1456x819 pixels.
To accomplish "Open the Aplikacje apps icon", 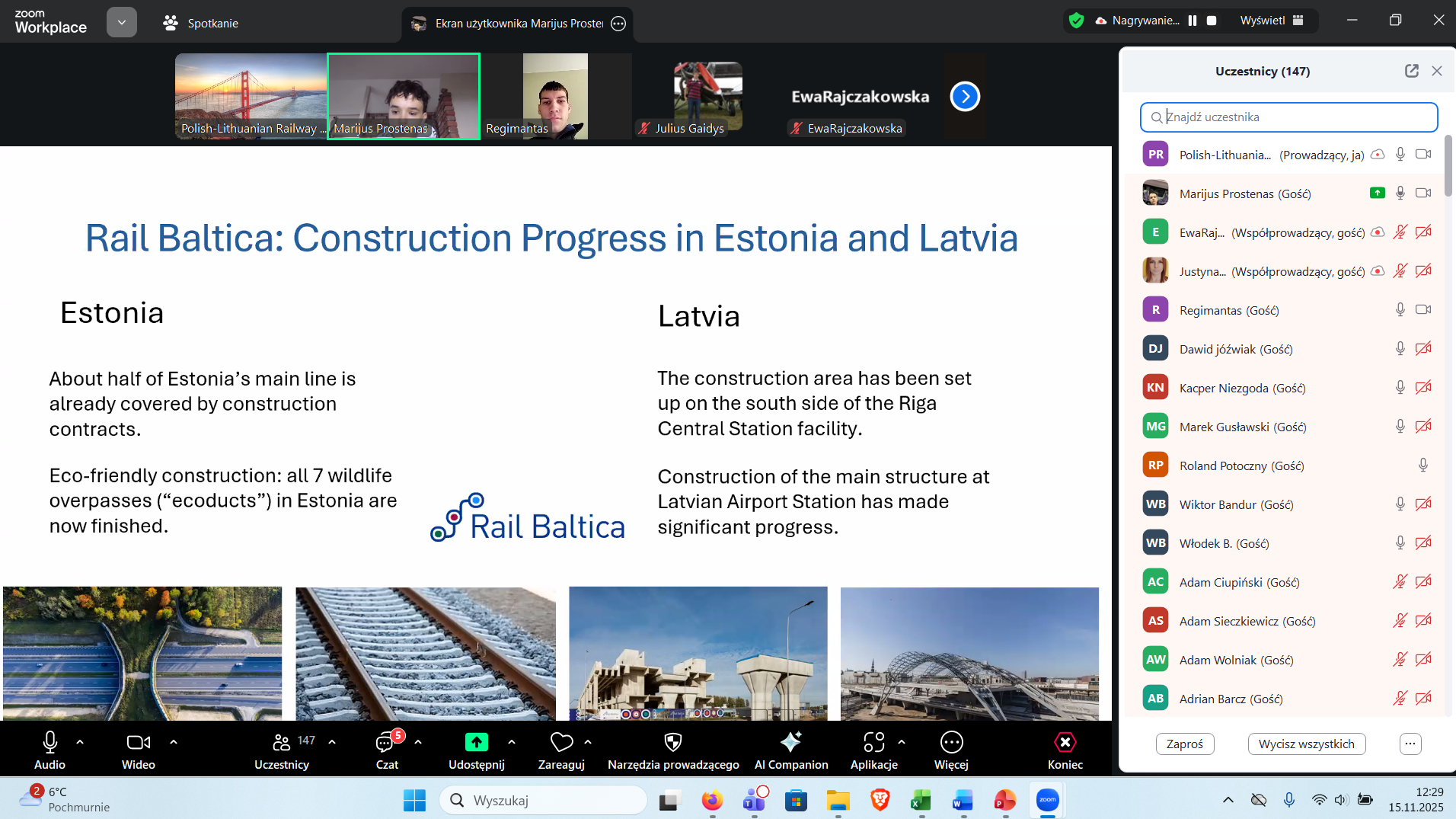I will 873,742.
